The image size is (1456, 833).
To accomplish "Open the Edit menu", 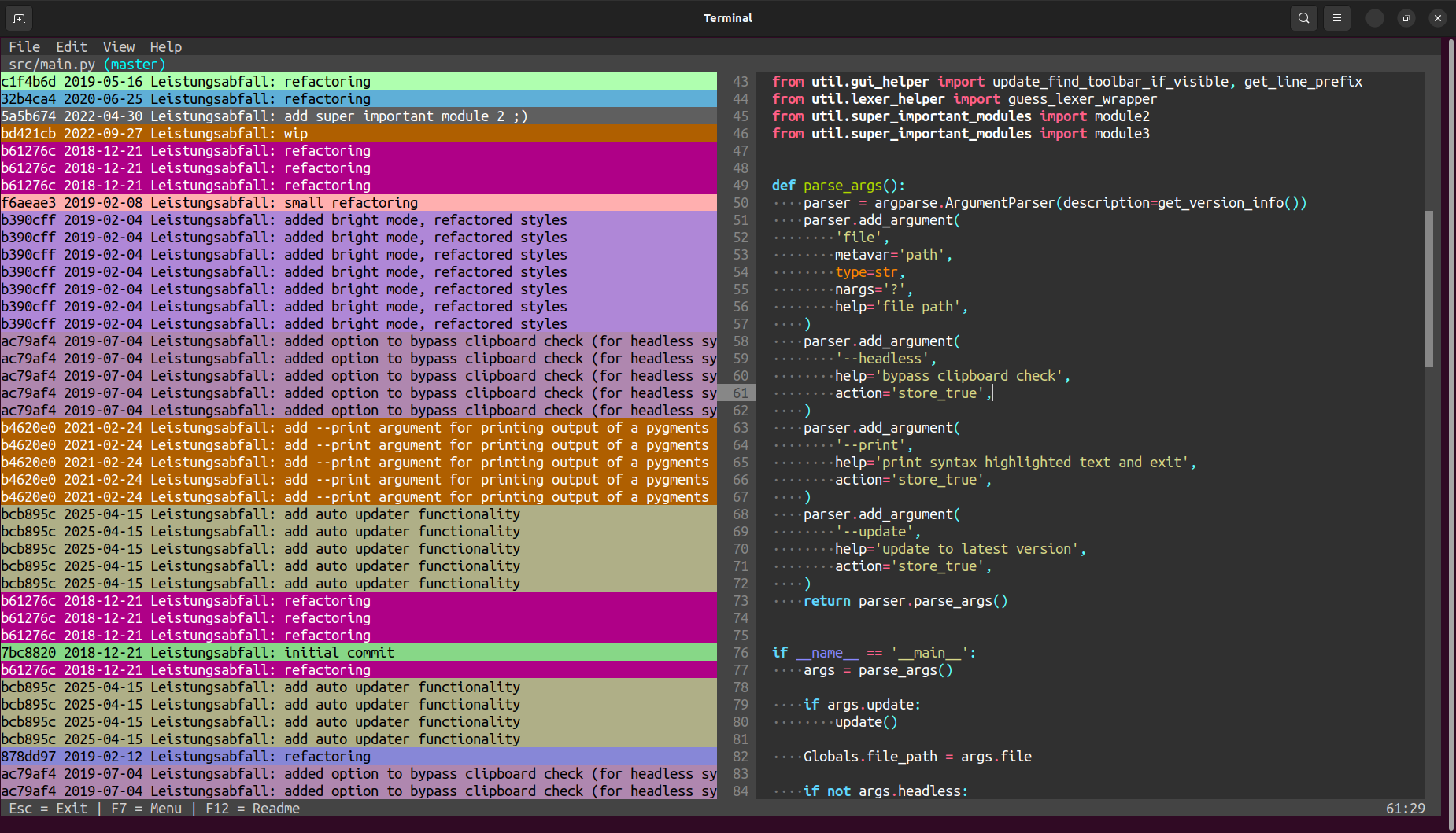I will coord(72,47).
